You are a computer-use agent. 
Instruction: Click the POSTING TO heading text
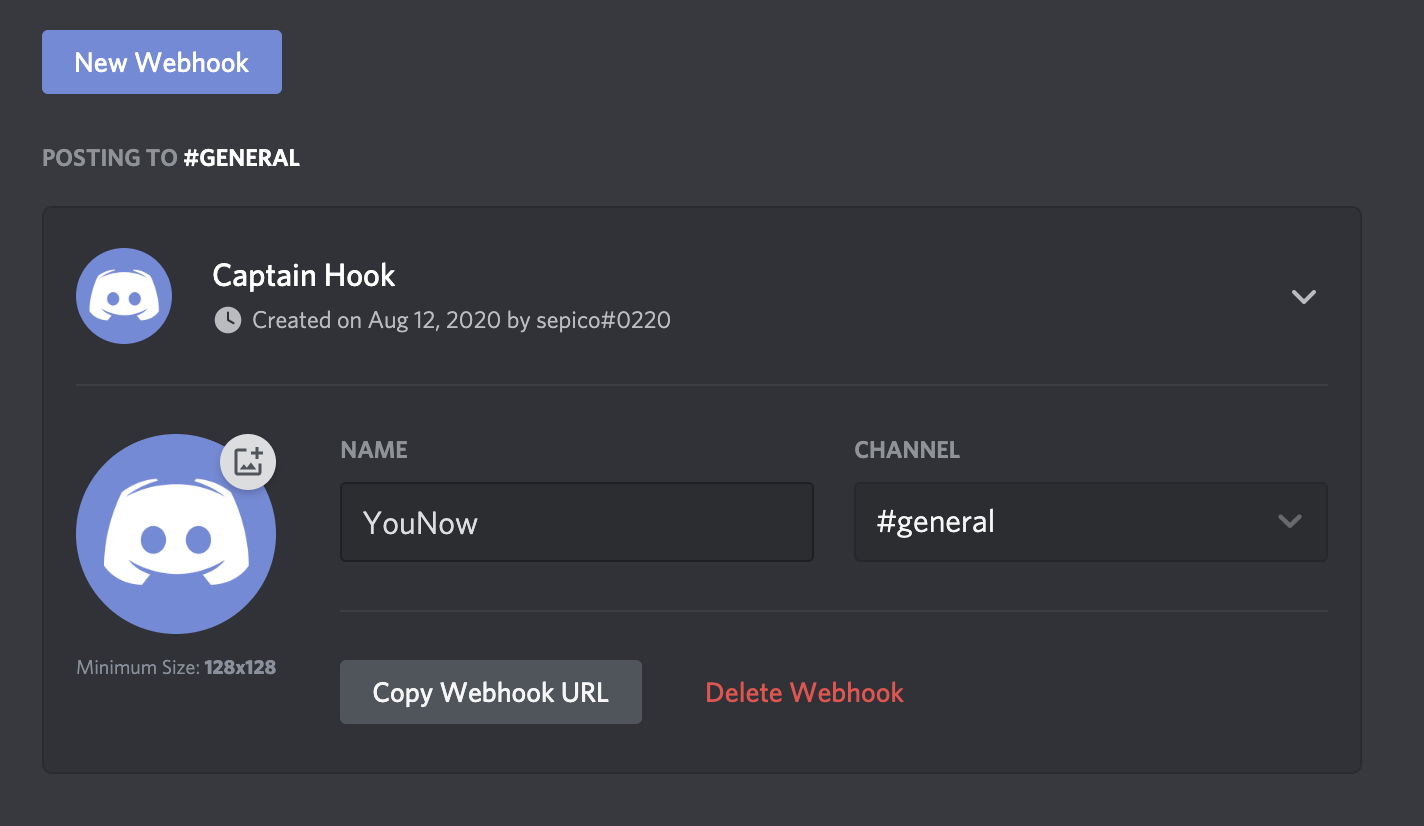[110, 158]
